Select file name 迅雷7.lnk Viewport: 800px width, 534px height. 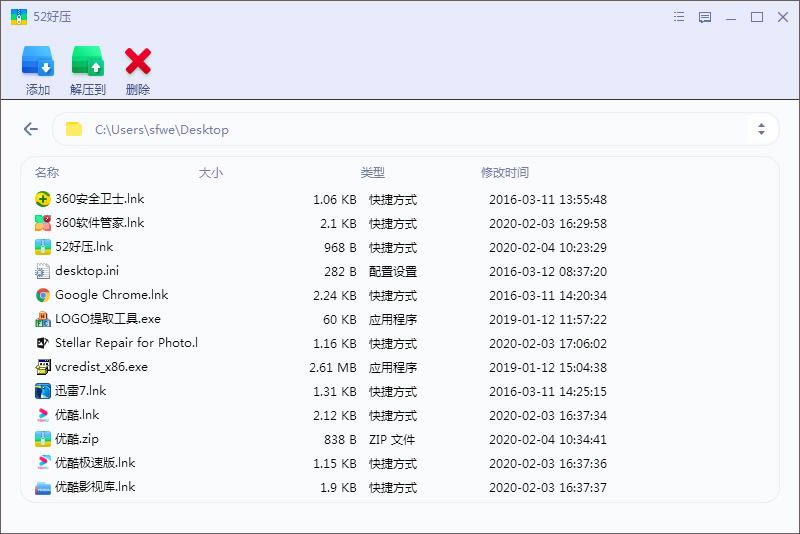pos(81,391)
